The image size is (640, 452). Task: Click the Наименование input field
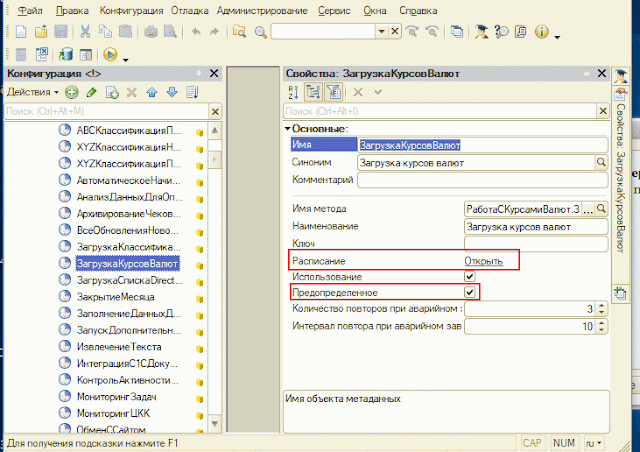click(536, 227)
